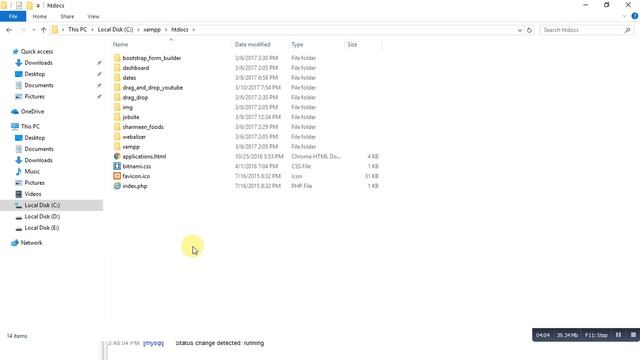
Task: Select Local Disk (C:) in navigation pane
Action: tap(42, 205)
